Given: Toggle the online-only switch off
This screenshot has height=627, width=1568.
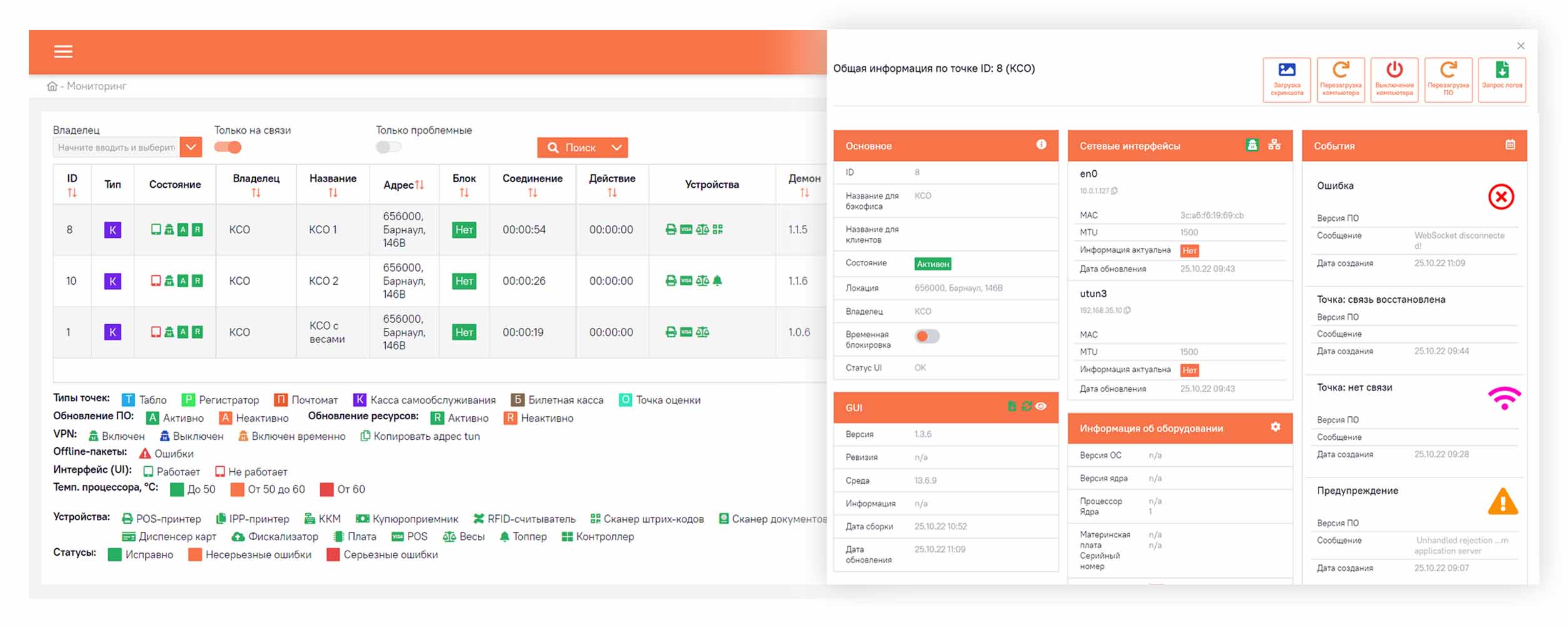Looking at the screenshot, I should click(228, 148).
